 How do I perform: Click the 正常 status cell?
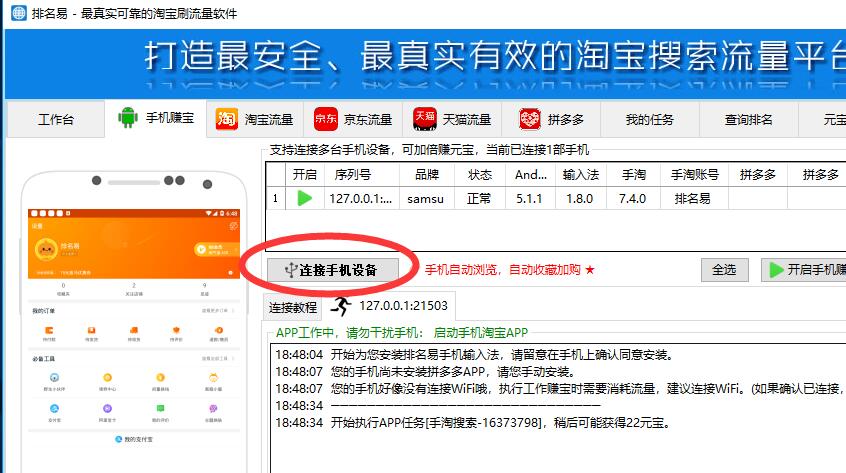coord(479,198)
